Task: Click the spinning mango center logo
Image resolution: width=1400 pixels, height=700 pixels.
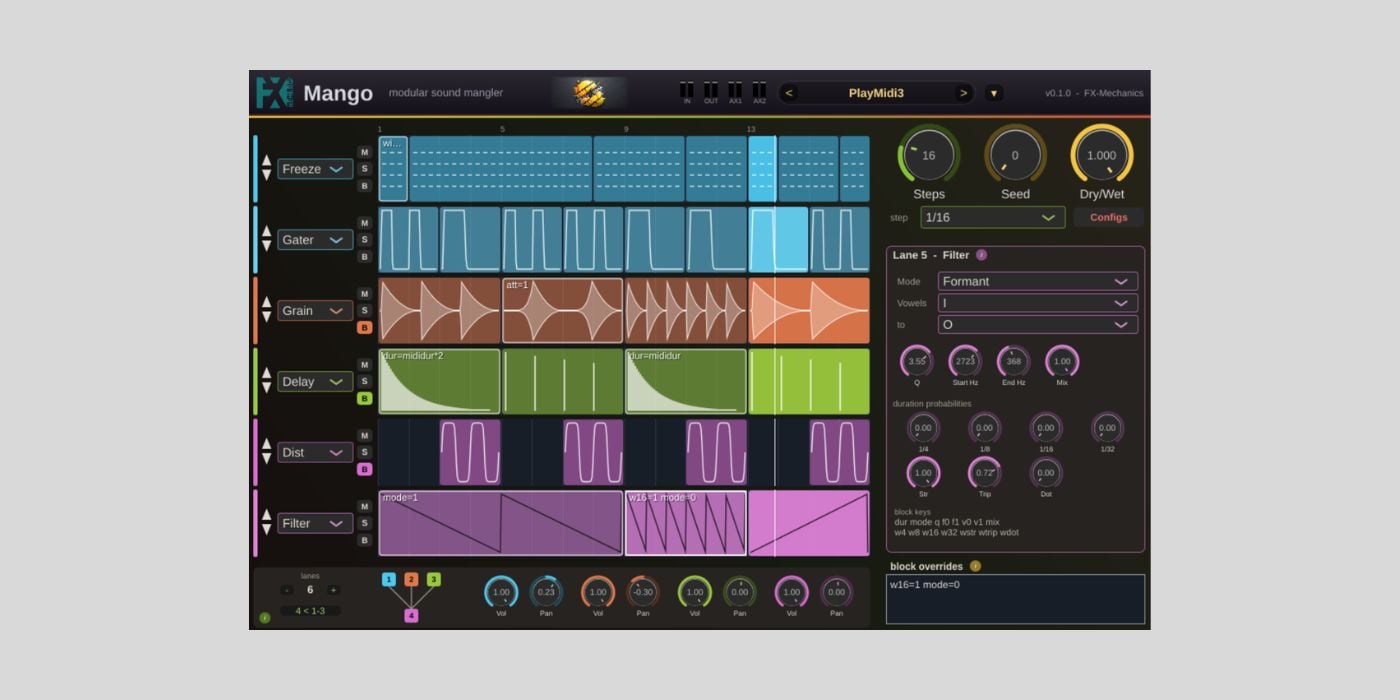Action: point(589,93)
